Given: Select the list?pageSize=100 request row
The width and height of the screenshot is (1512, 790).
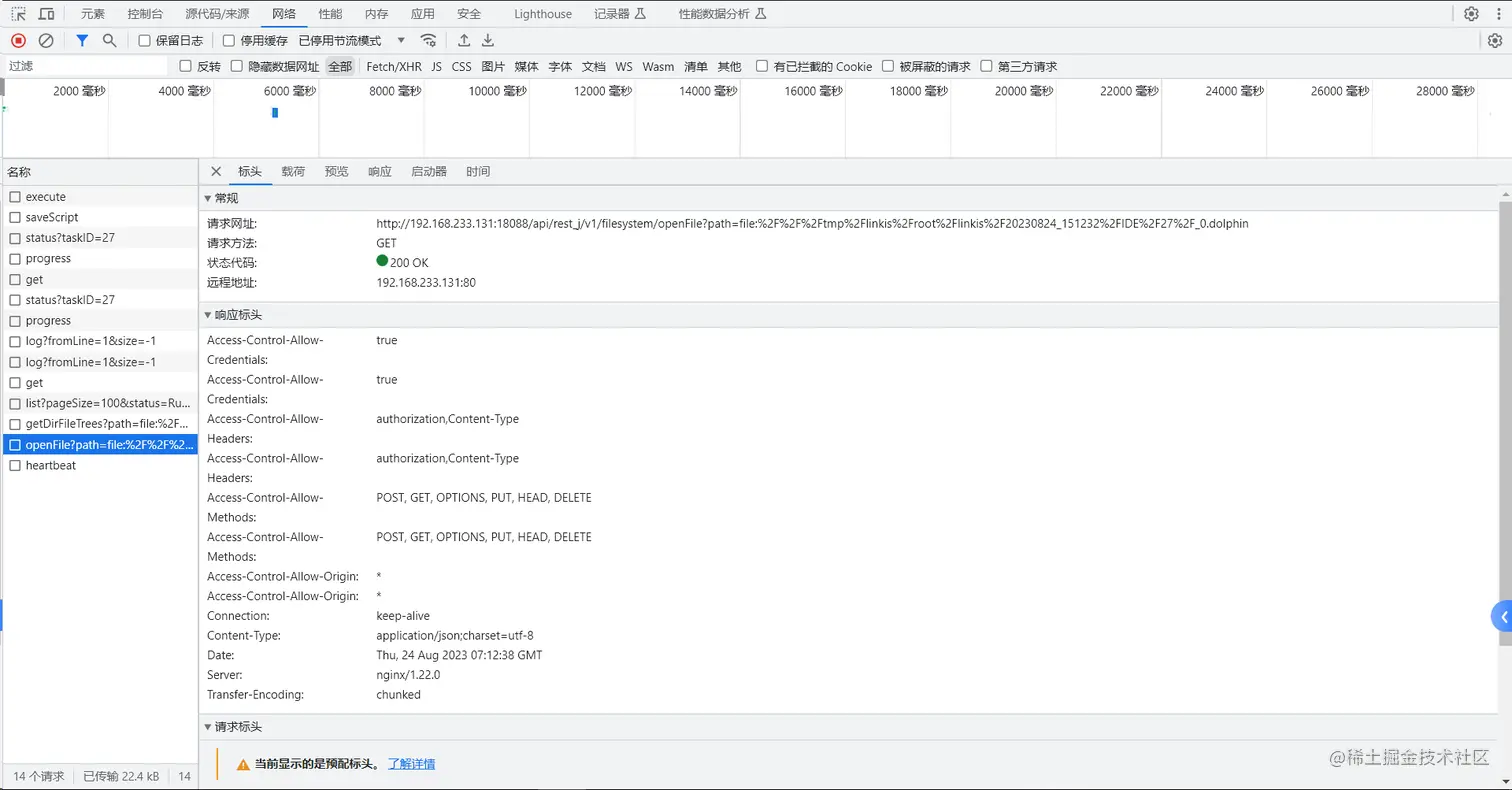Looking at the screenshot, I should (99, 403).
